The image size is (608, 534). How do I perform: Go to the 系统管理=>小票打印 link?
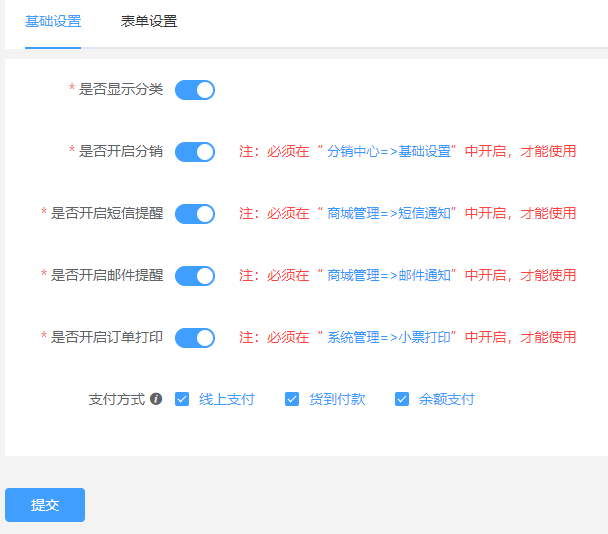[x=392, y=338]
